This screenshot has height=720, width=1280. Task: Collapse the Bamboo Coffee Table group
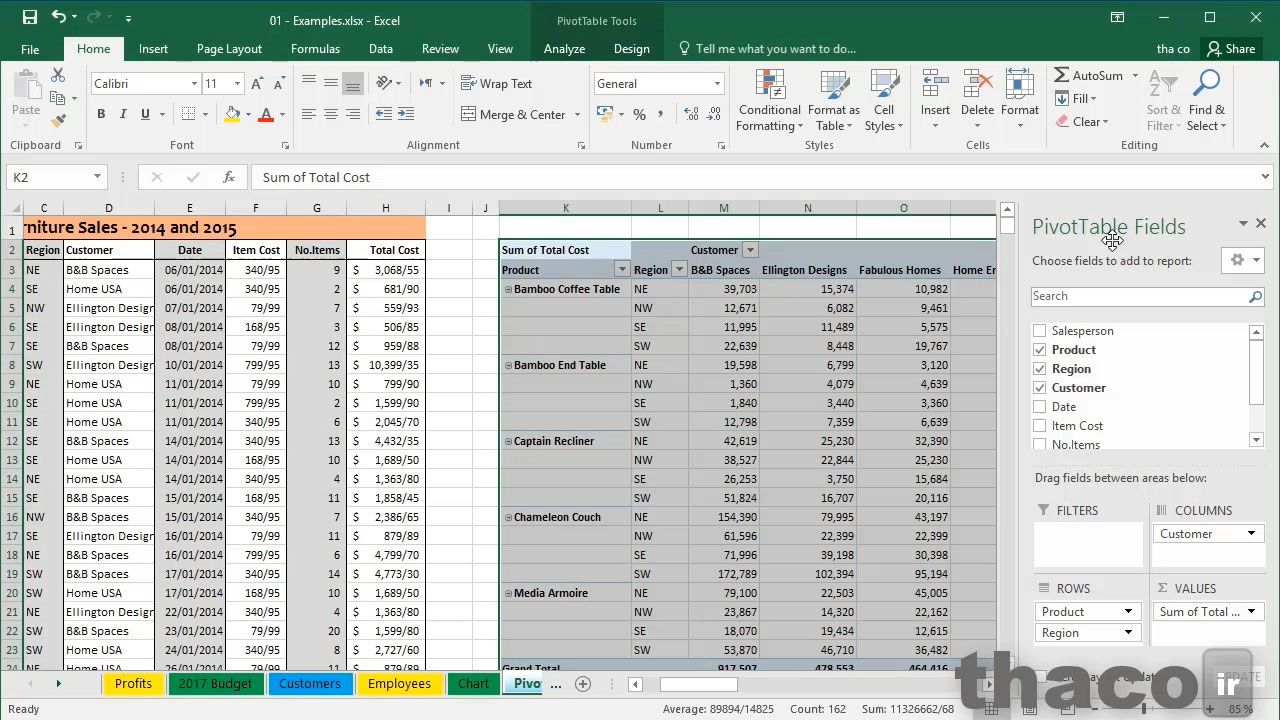508,289
